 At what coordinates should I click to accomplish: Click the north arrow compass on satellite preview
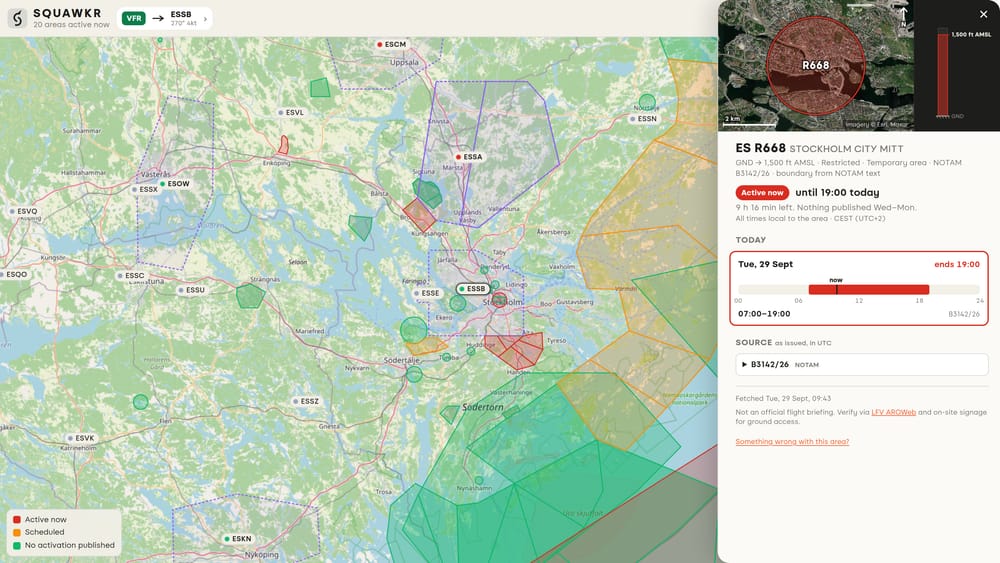click(x=903, y=17)
